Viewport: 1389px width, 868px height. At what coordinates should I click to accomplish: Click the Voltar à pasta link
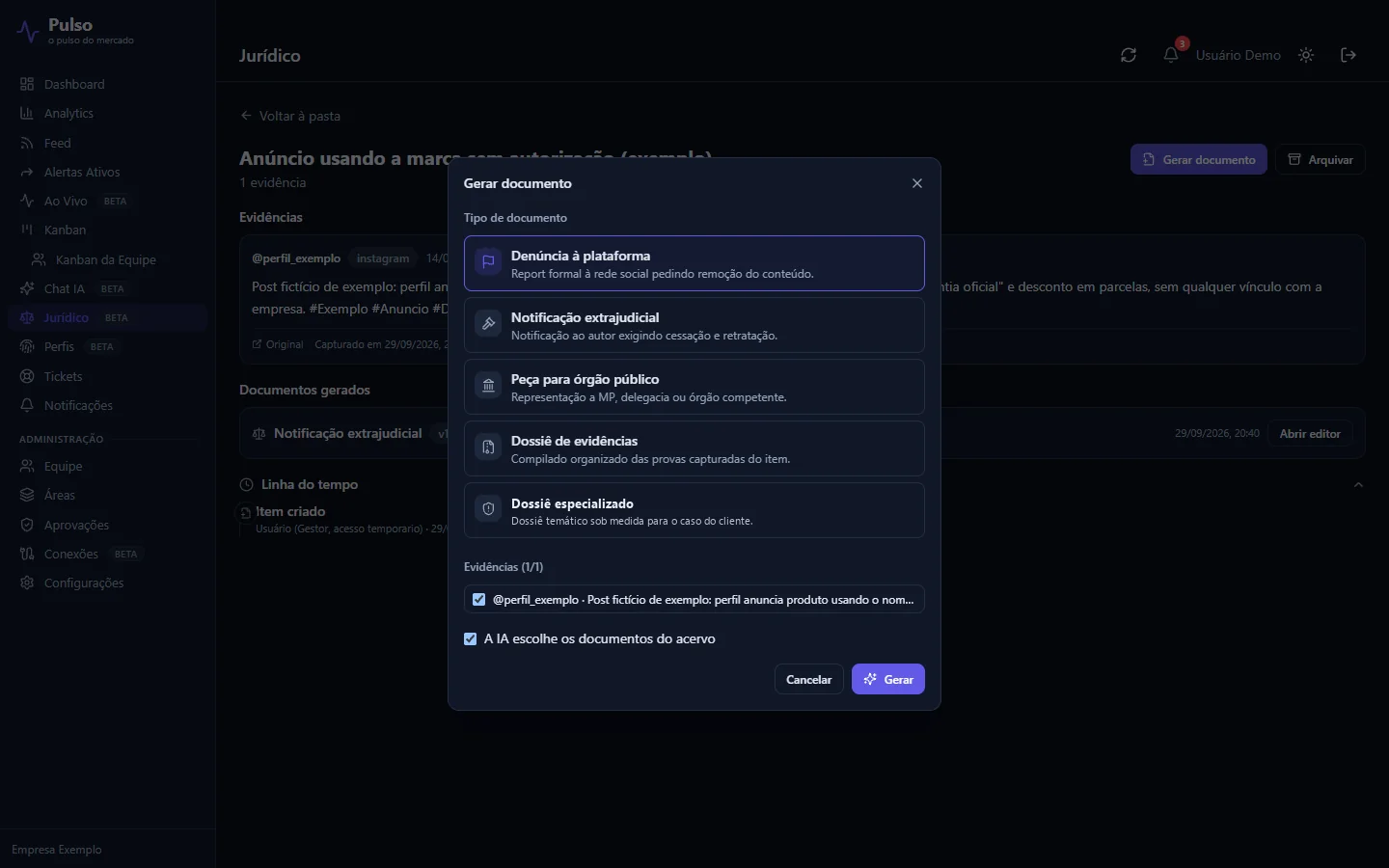(x=290, y=116)
